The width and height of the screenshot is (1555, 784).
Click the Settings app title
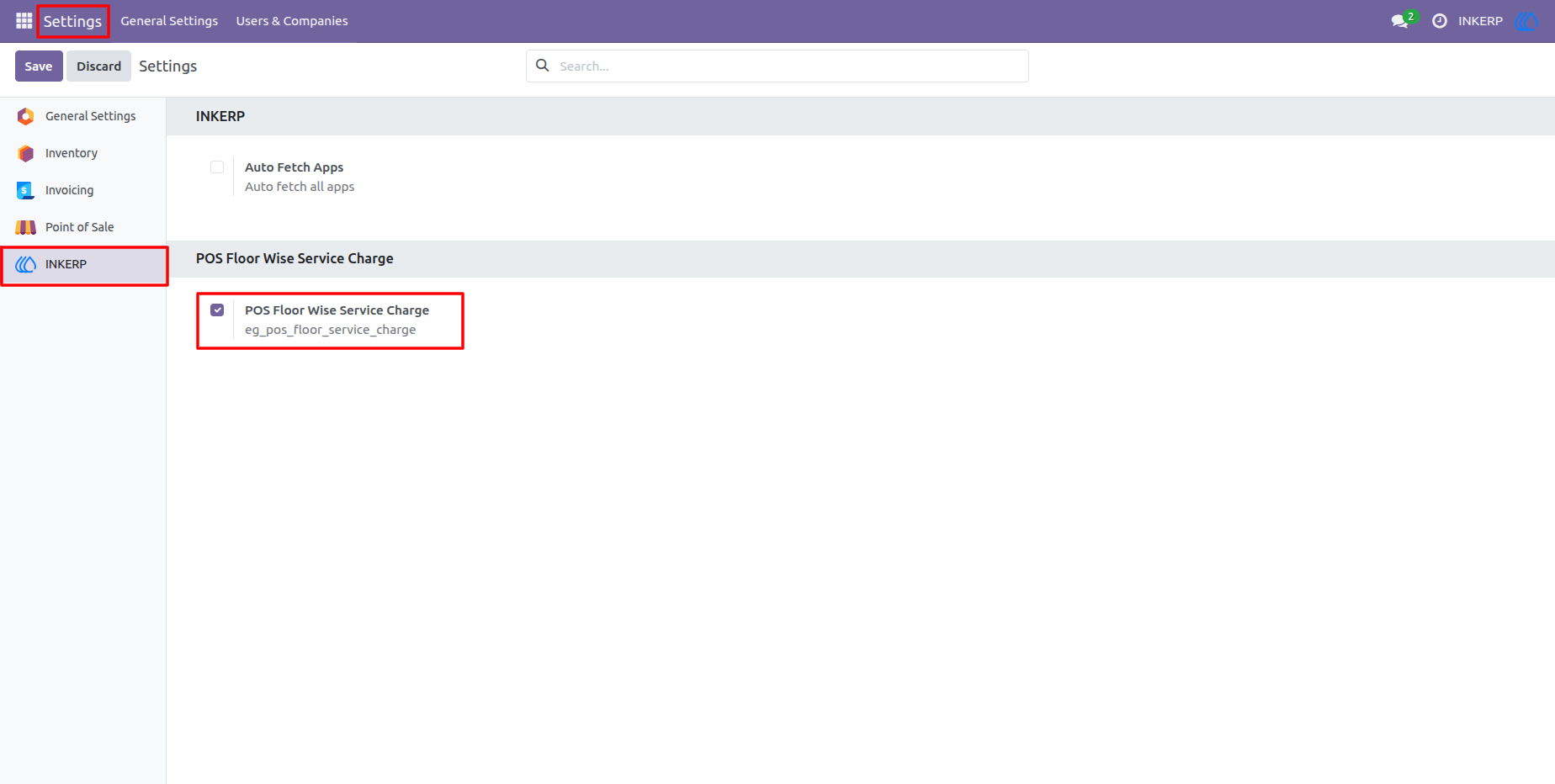coord(72,21)
